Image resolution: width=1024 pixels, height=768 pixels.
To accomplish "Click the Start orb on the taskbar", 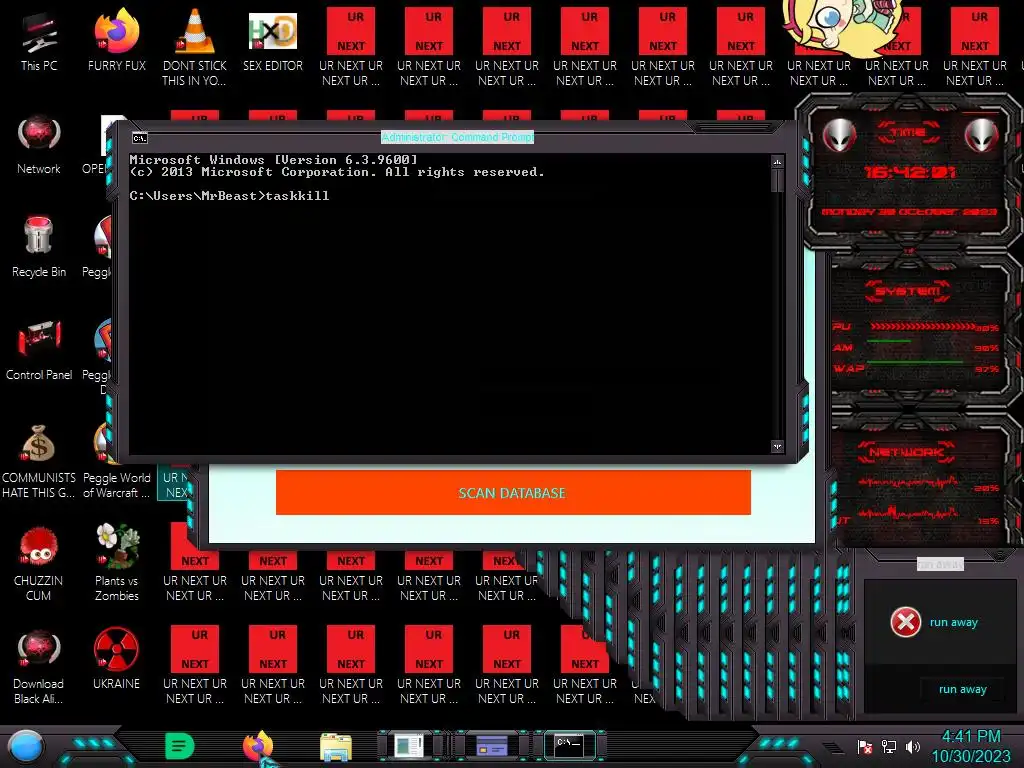I will (x=25, y=746).
